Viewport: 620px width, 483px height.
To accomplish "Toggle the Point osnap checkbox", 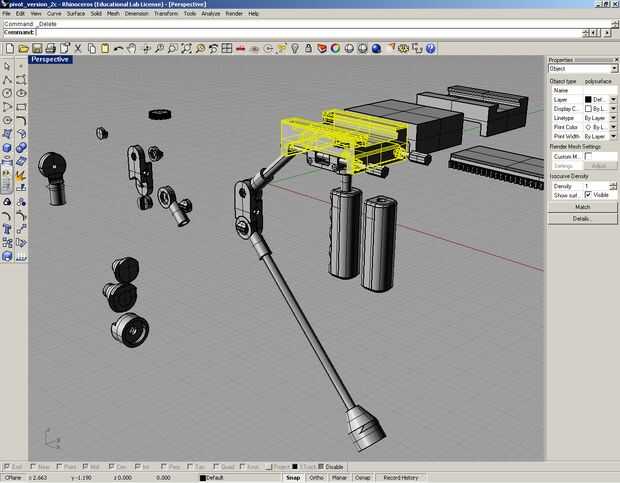I will coord(59,467).
